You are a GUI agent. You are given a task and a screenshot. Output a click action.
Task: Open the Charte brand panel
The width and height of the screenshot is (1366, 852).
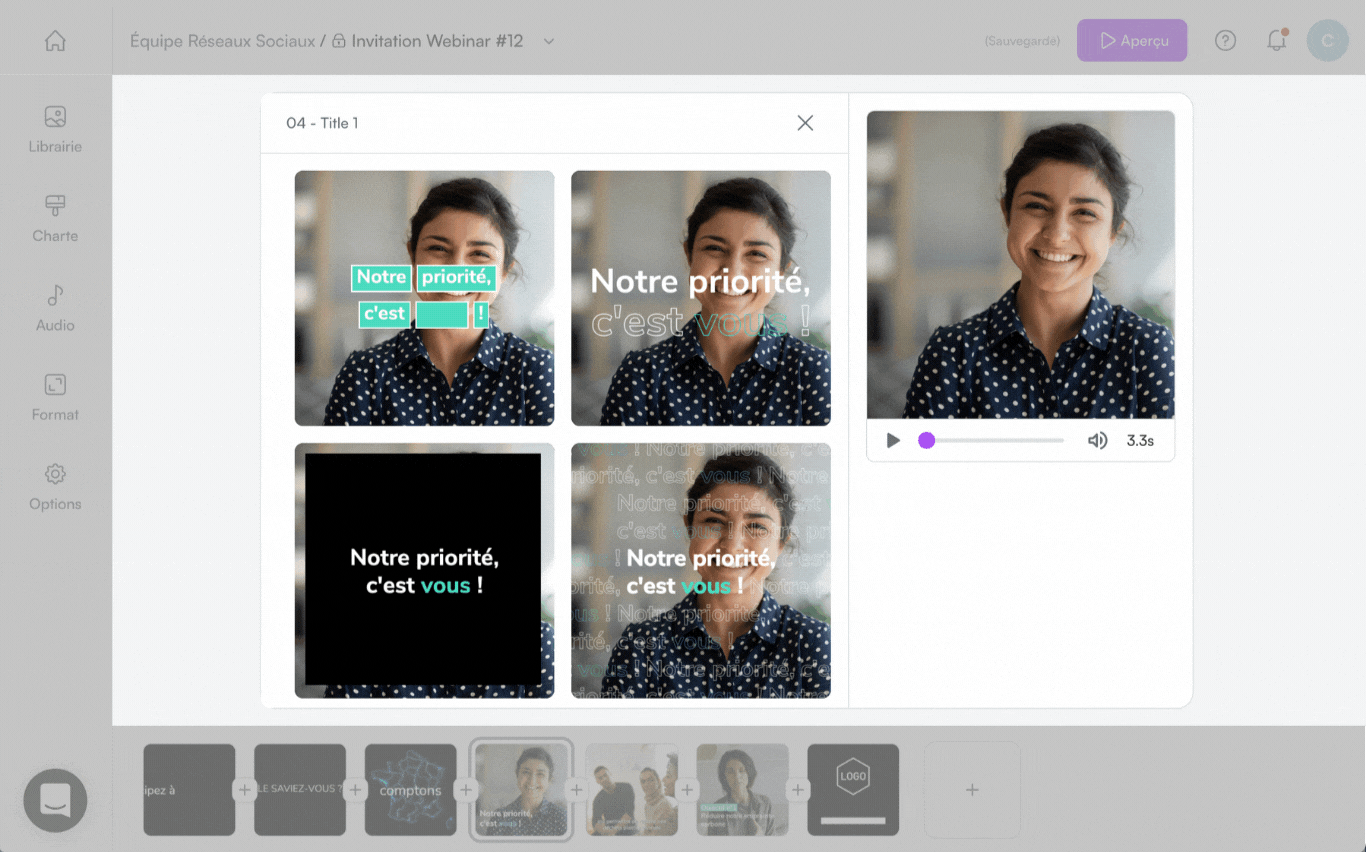pyautogui.click(x=55, y=219)
